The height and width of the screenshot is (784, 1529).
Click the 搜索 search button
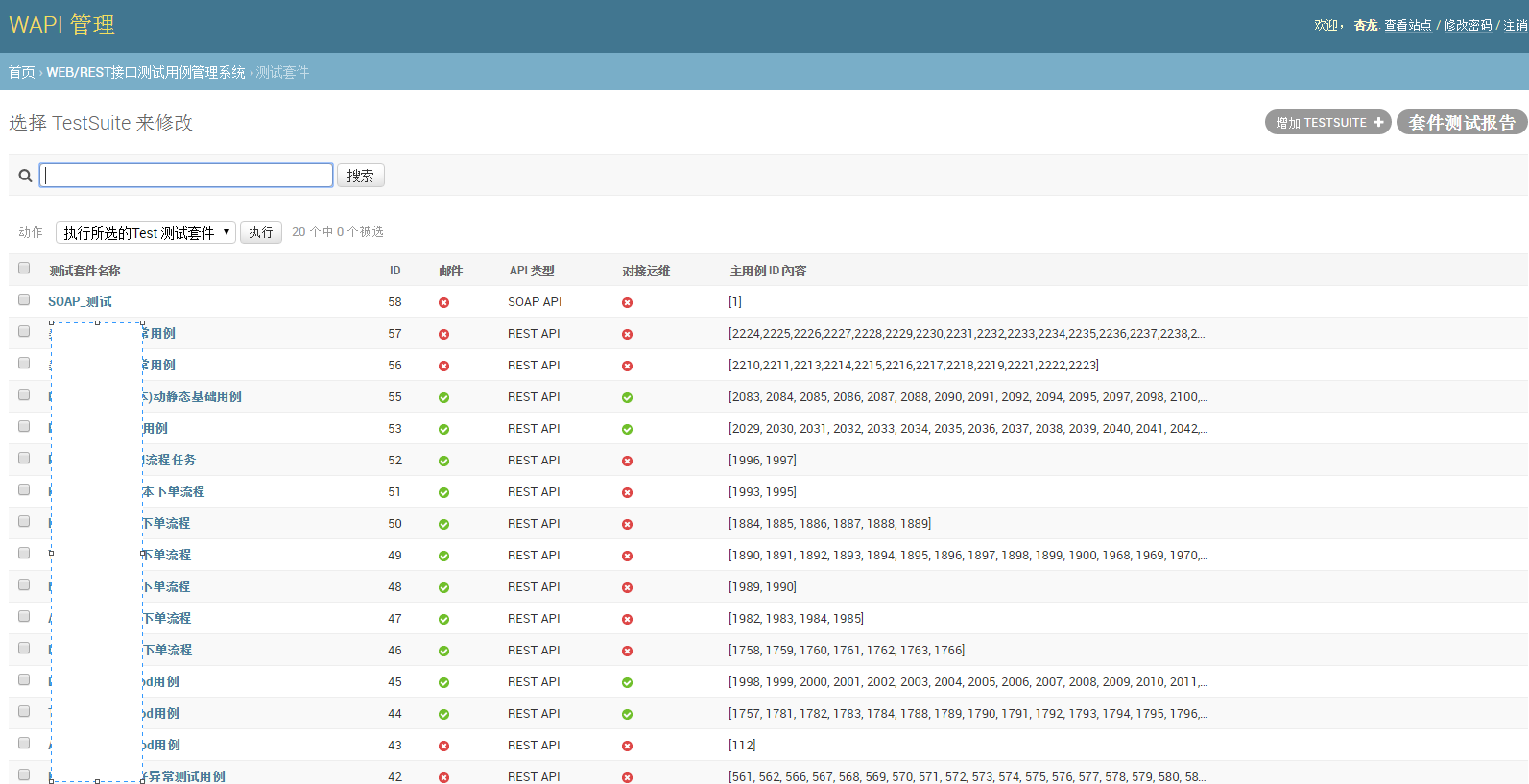(x=361, y=176)
